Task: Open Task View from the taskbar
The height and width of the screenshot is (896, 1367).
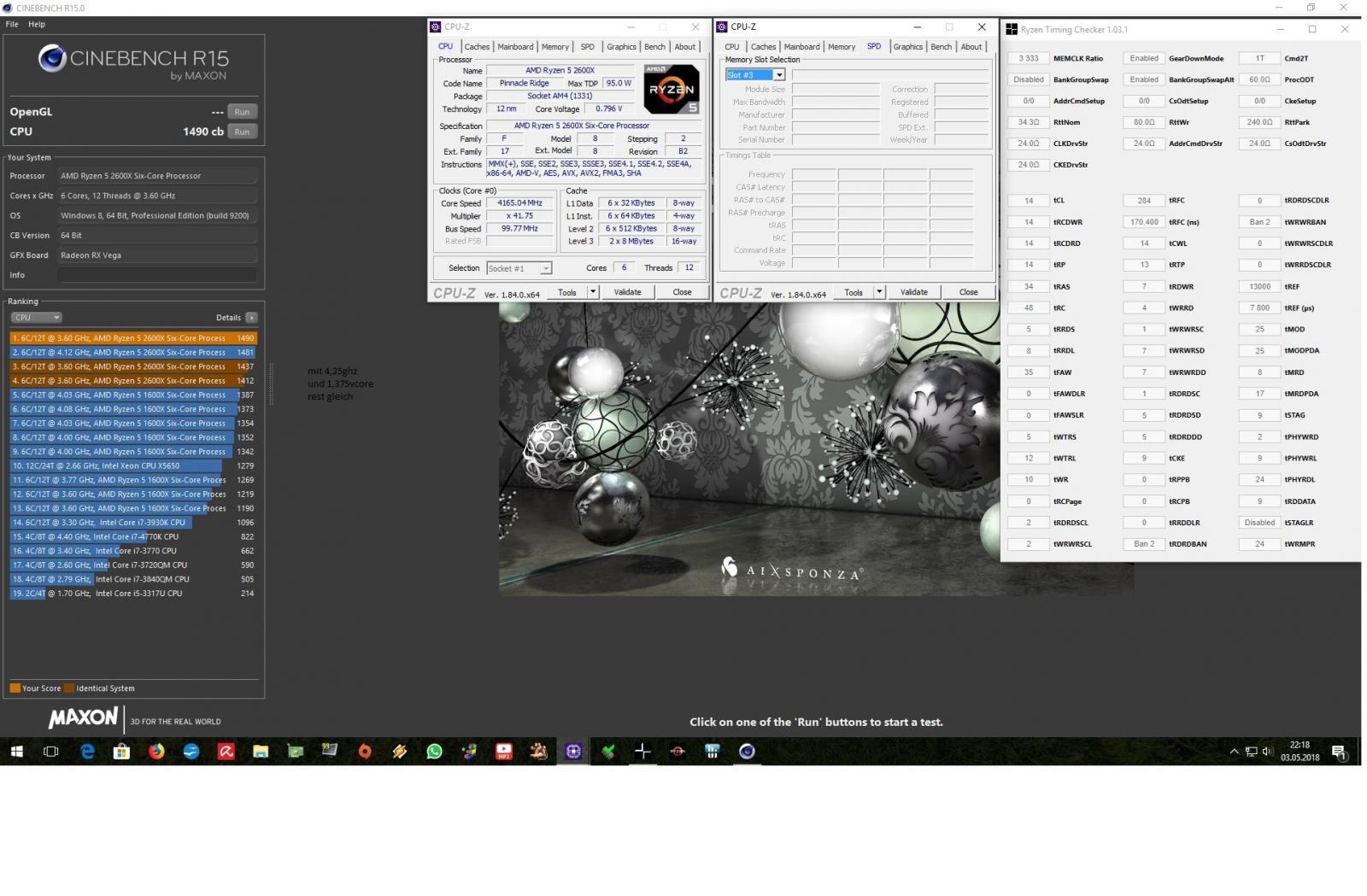Action: point(51,752)
